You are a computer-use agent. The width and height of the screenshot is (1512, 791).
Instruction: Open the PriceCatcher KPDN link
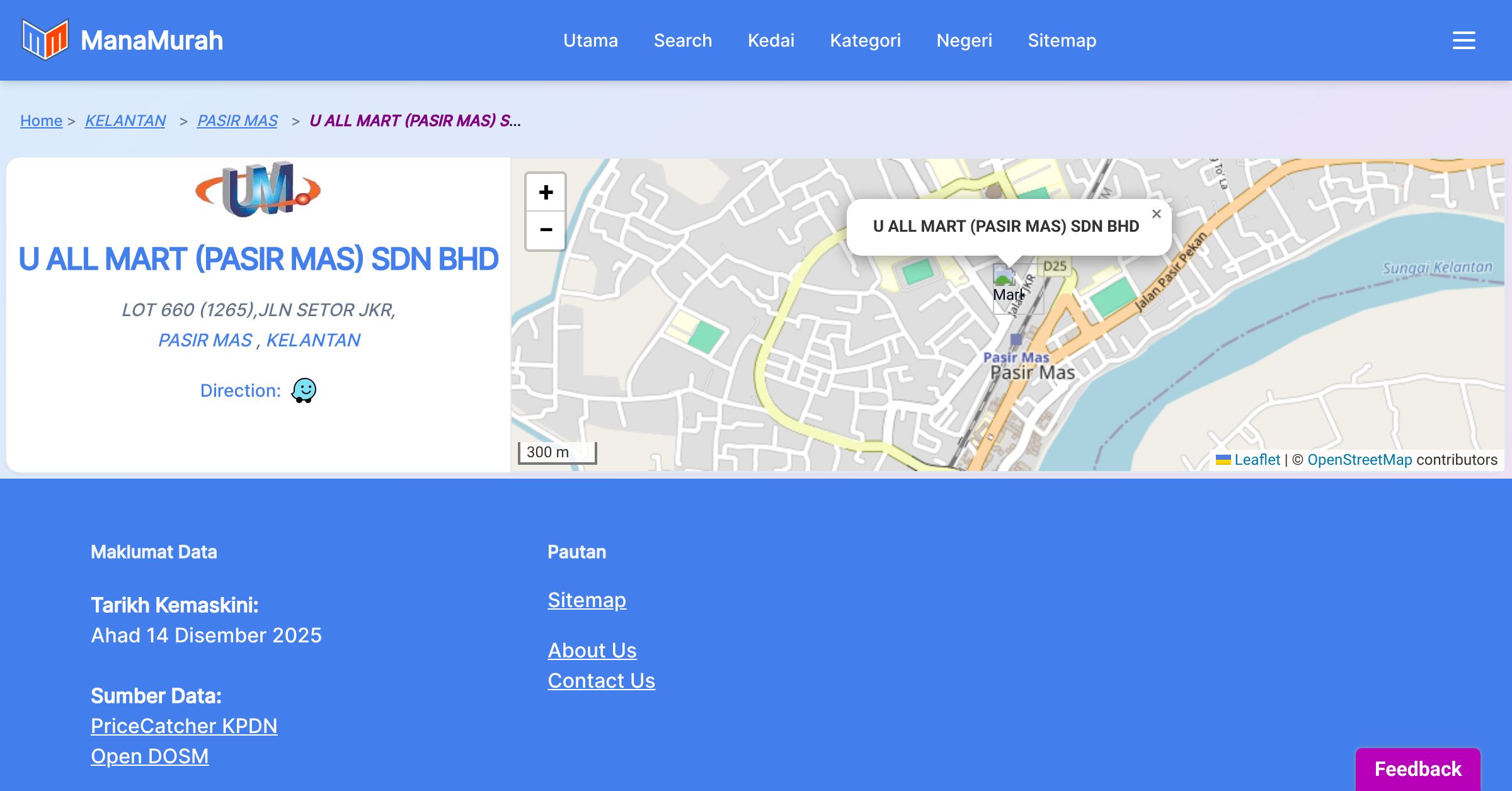click(x=184, y=726)
